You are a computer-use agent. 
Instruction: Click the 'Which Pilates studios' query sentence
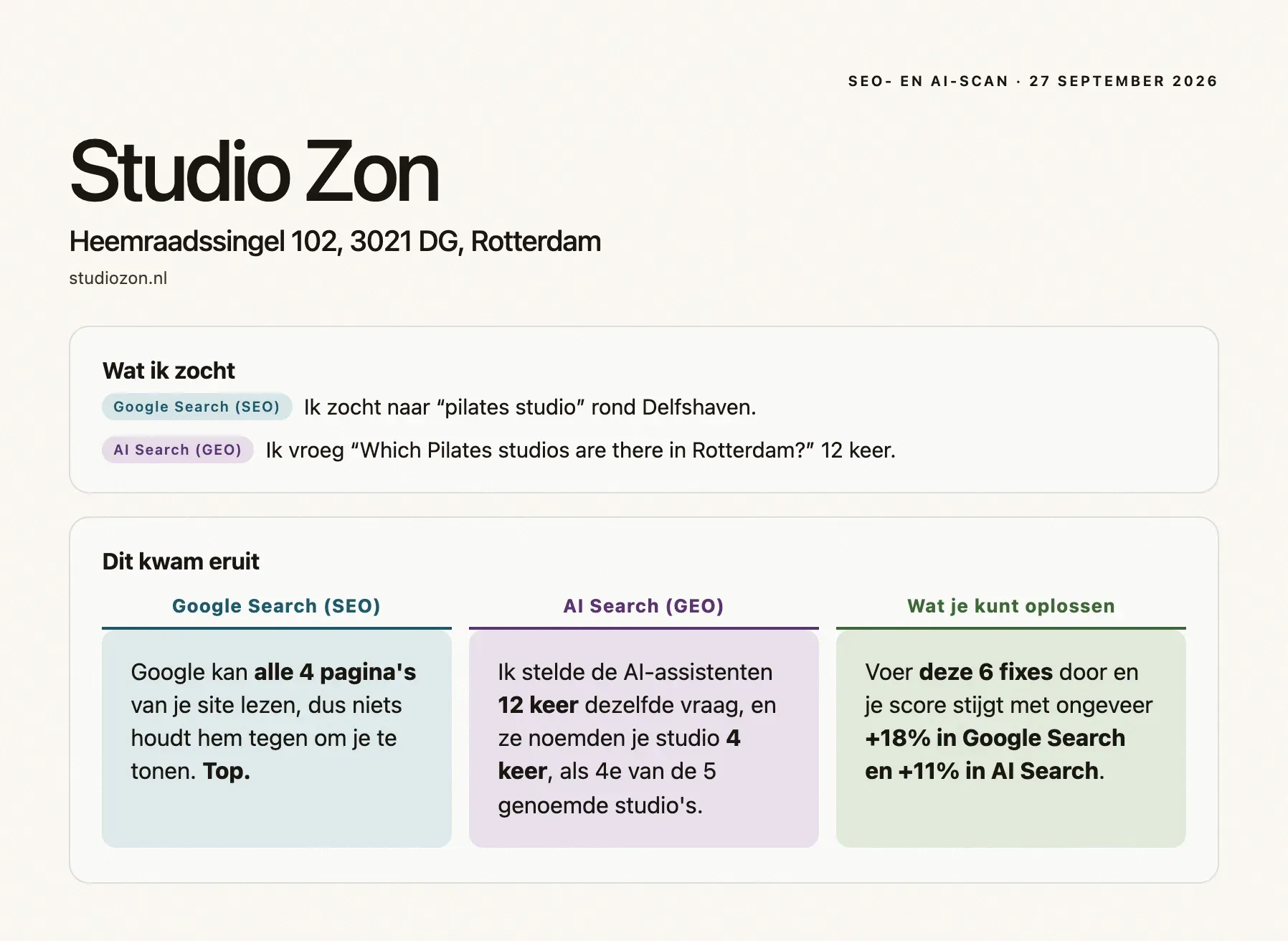click(x=581, y=450)
